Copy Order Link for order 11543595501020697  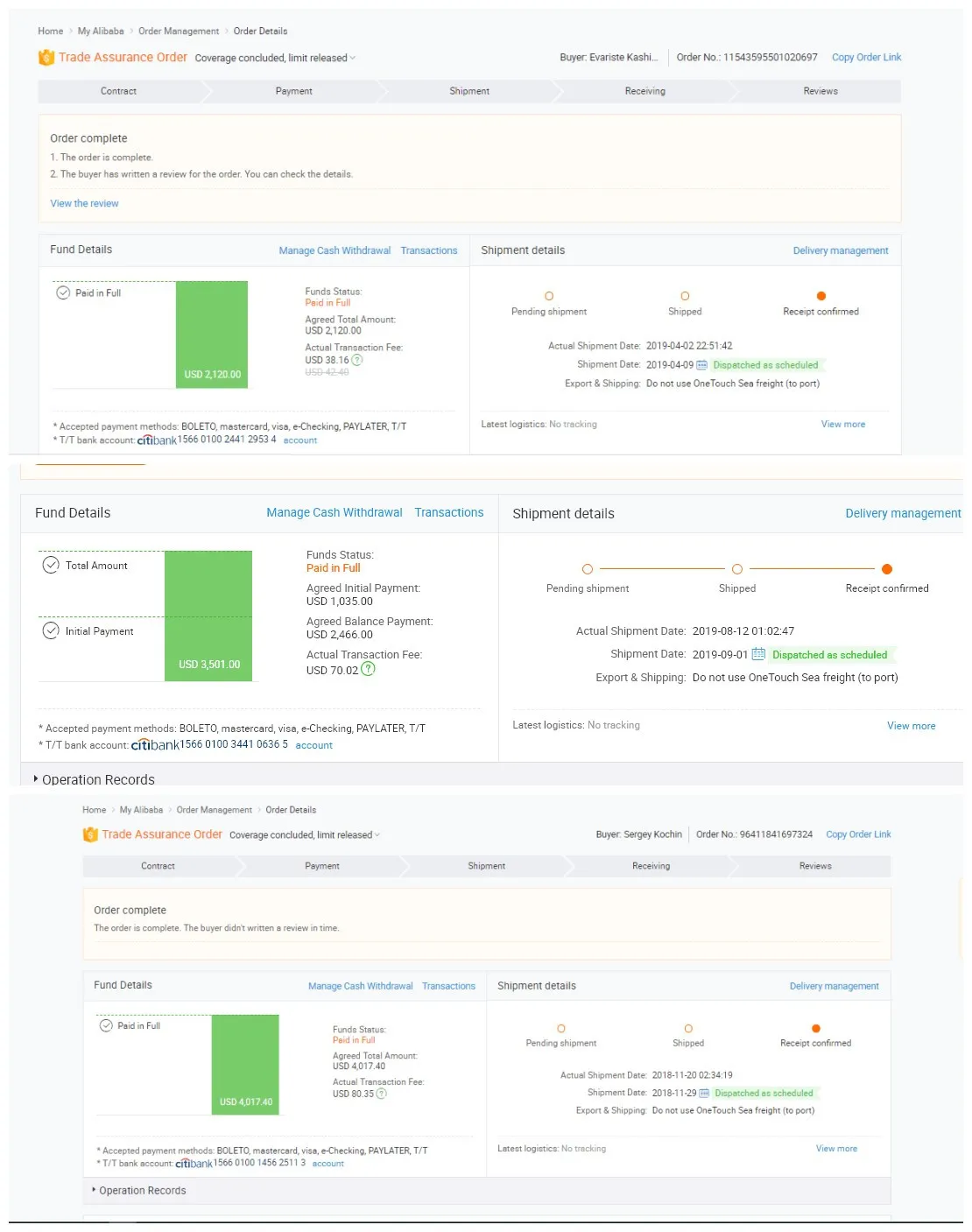pyautogui.click(x=866, y=57)
